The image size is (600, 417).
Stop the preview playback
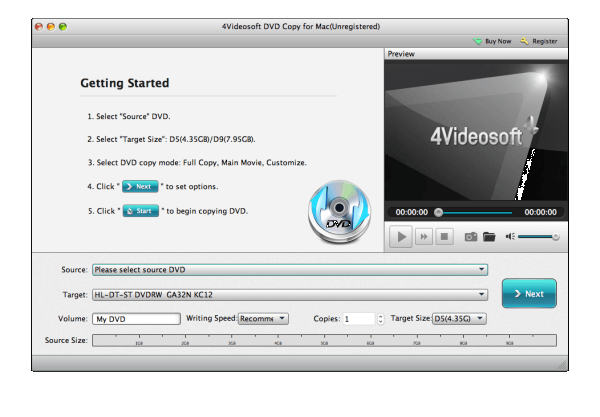[444, 237]
